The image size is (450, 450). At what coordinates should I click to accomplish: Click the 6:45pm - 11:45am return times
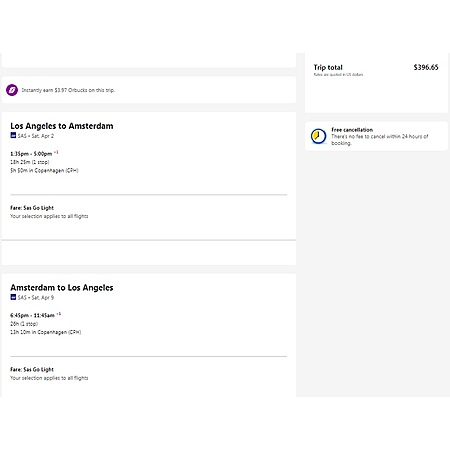click(32, 315)
